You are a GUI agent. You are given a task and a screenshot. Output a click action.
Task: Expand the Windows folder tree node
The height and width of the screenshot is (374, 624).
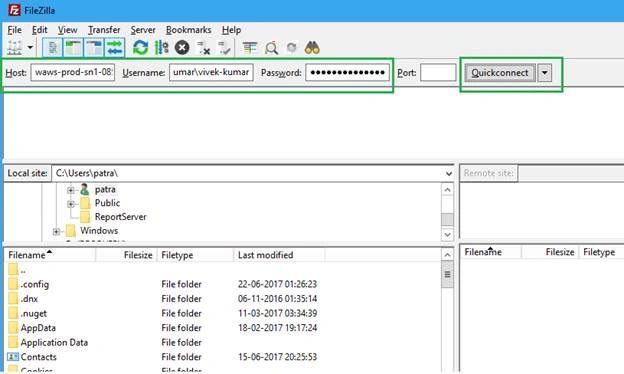pyautogui.click(x=56, y=231)
